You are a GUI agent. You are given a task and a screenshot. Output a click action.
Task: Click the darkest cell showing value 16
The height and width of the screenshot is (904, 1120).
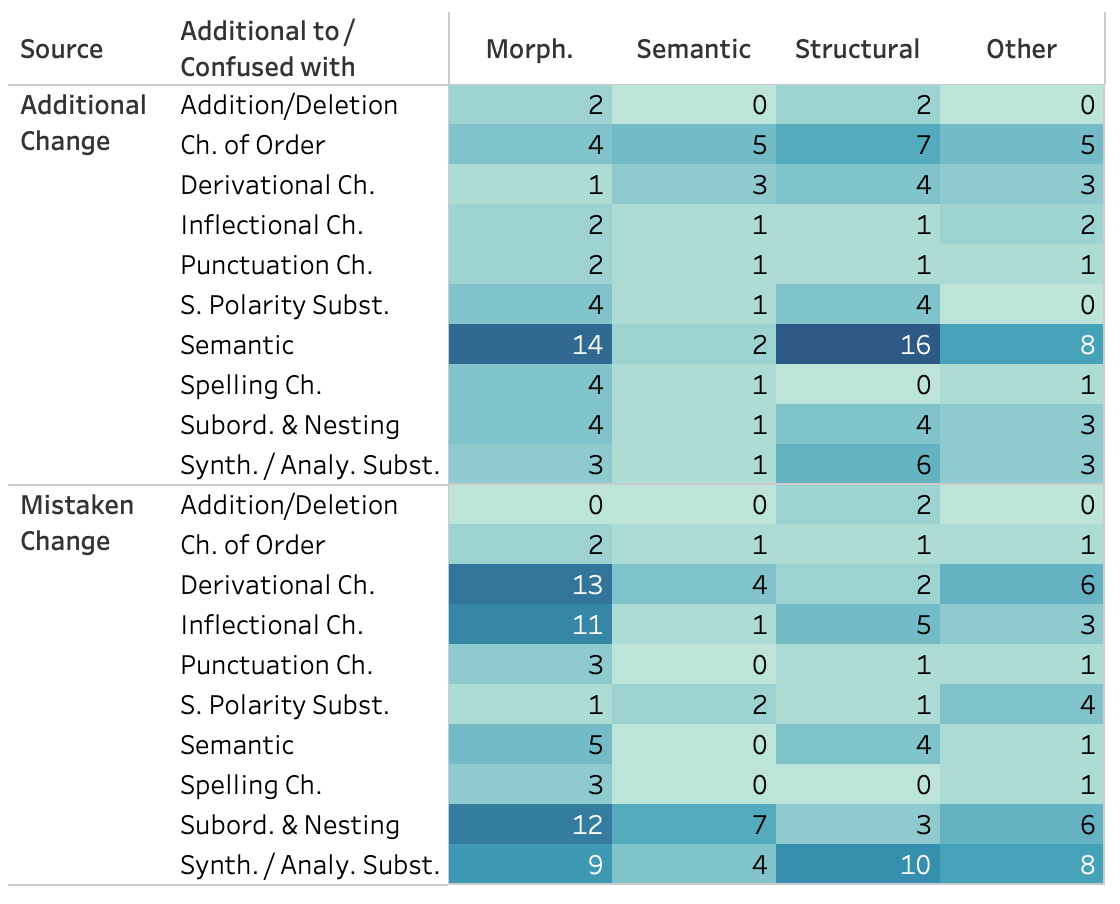coord(857,345)
